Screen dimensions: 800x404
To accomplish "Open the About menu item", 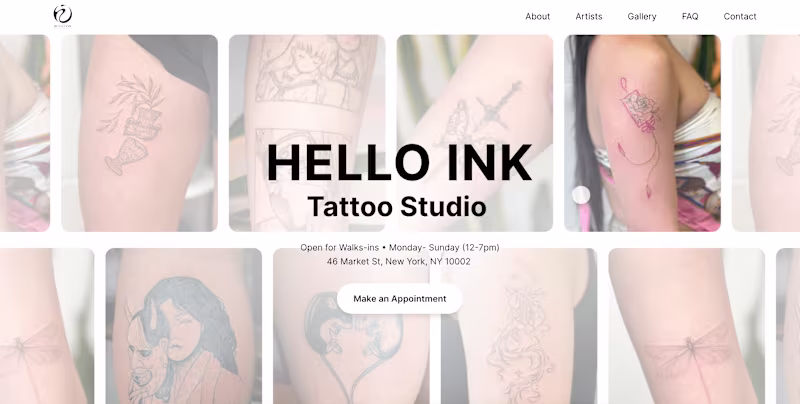I will point(538,16).
